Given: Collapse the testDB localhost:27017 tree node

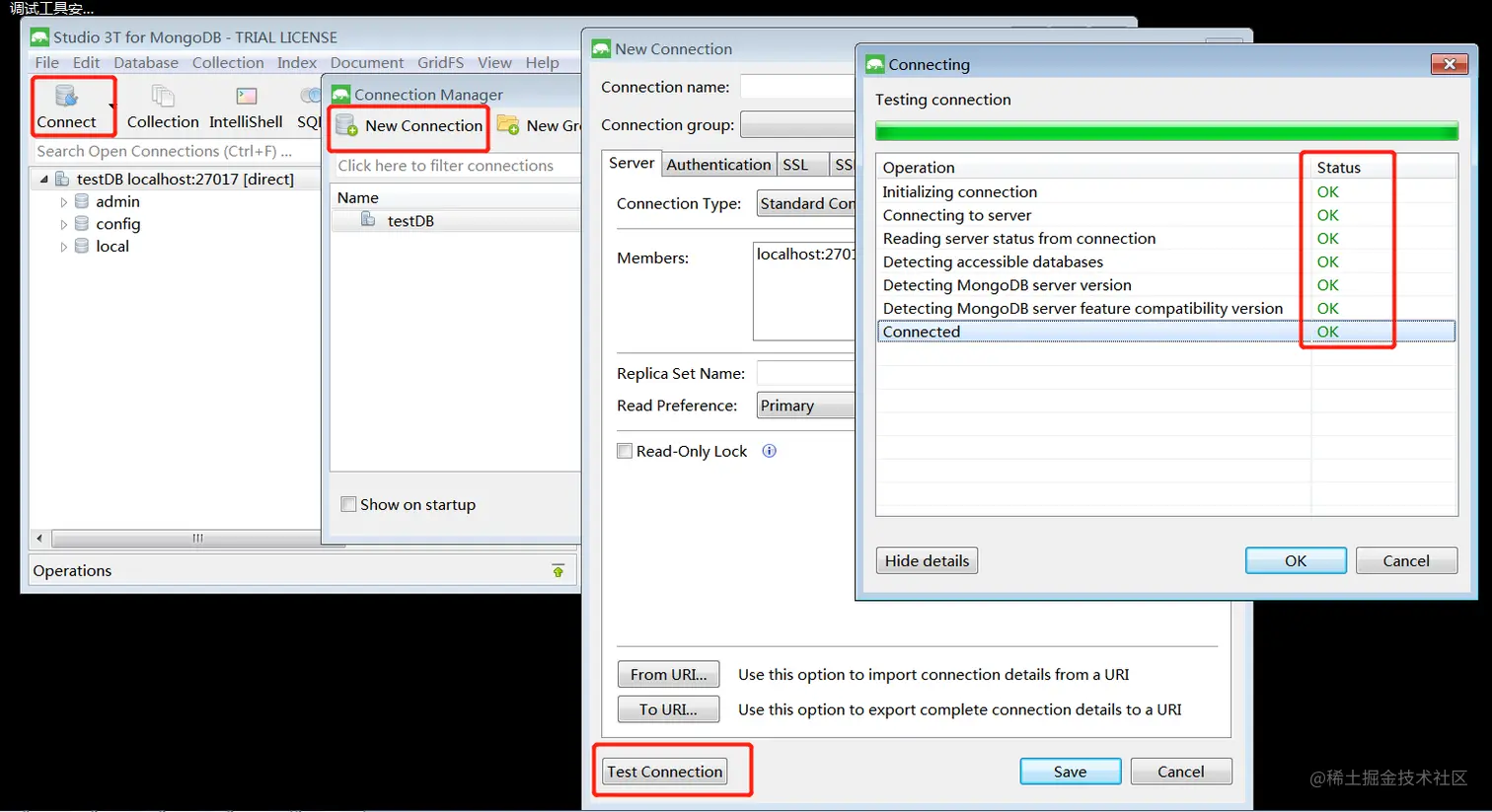Looking at the screenshot, I should pos(43,180).
